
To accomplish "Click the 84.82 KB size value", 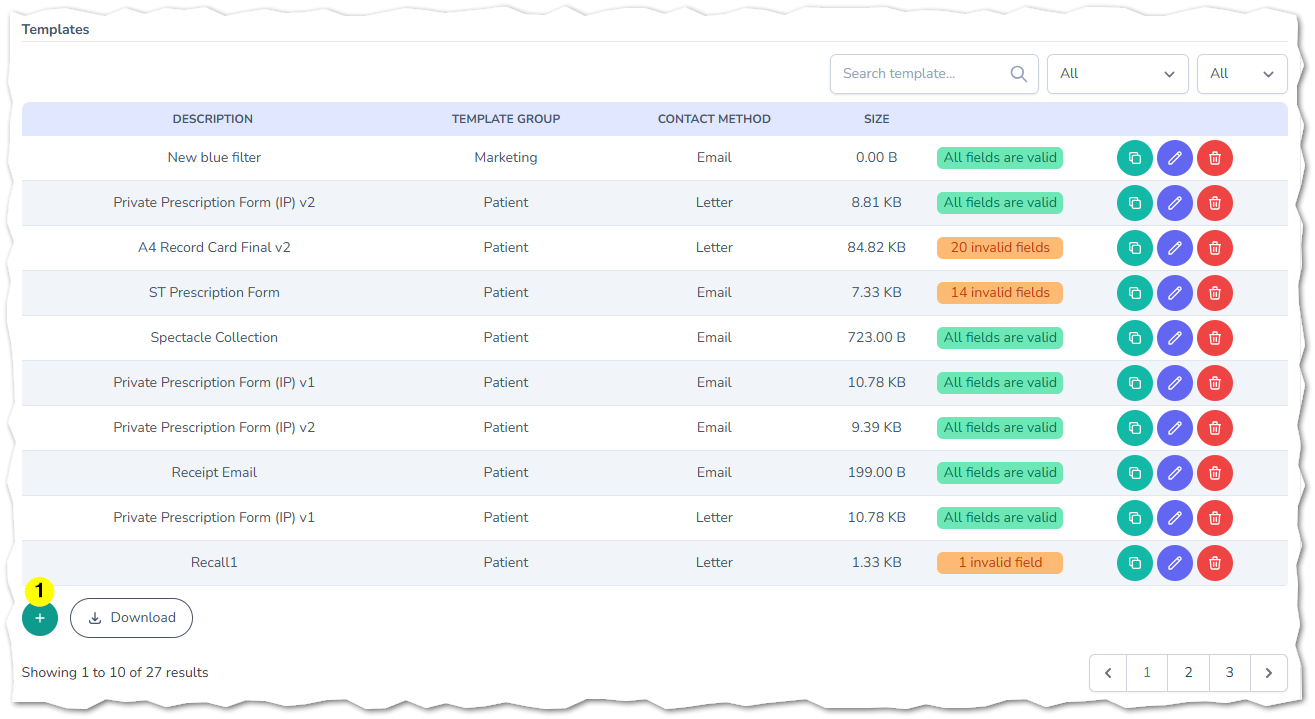I will [877, 248].
